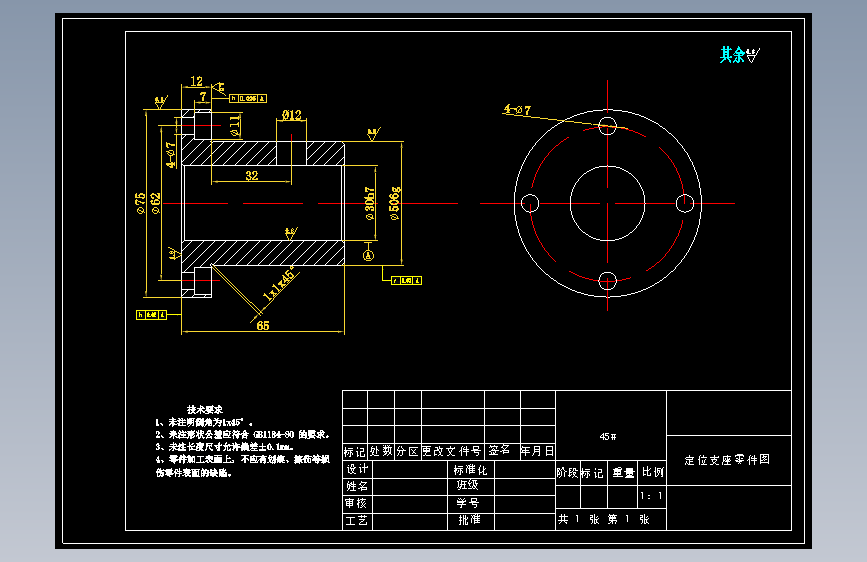Select the 4-Ø7 leader label on circular view

click(517, 110)
